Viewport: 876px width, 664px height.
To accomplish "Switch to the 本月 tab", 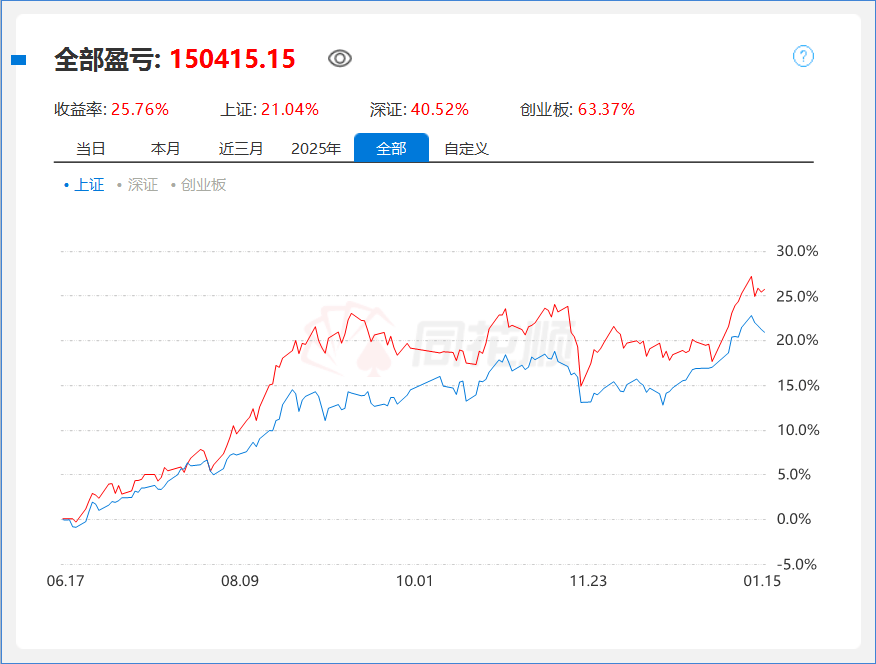I will (x=165, y=147).
